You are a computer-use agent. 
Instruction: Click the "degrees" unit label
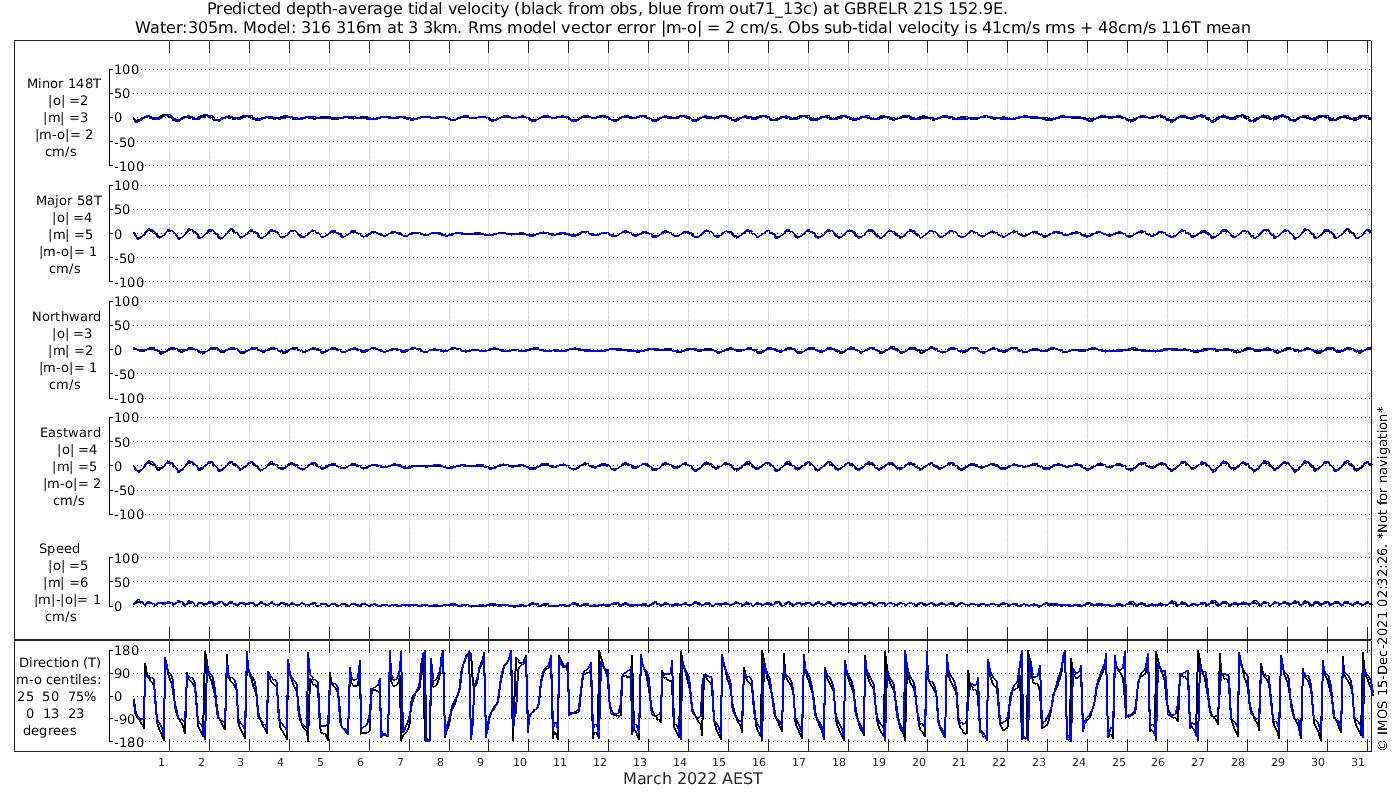(50, 731)
